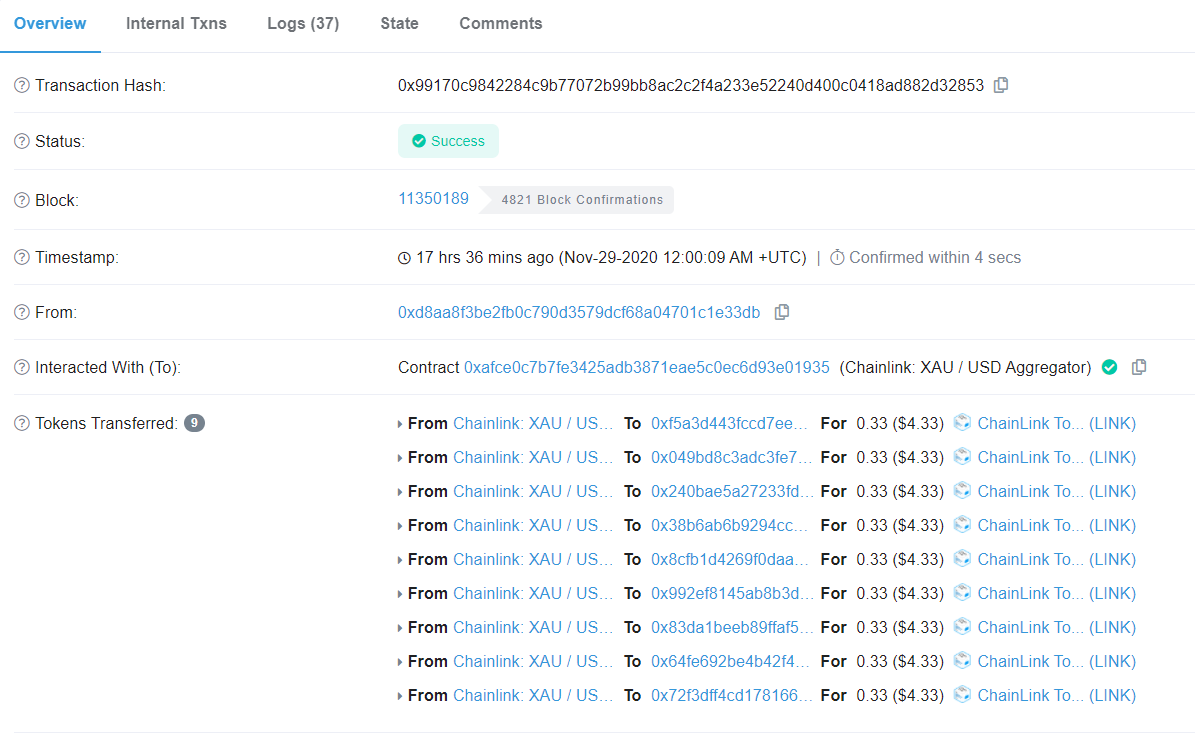Image resolution: width=1195 pixels, height=739 pixels.
Task: Click help icon beside Interacted With label
Action: tap(22, 367)
